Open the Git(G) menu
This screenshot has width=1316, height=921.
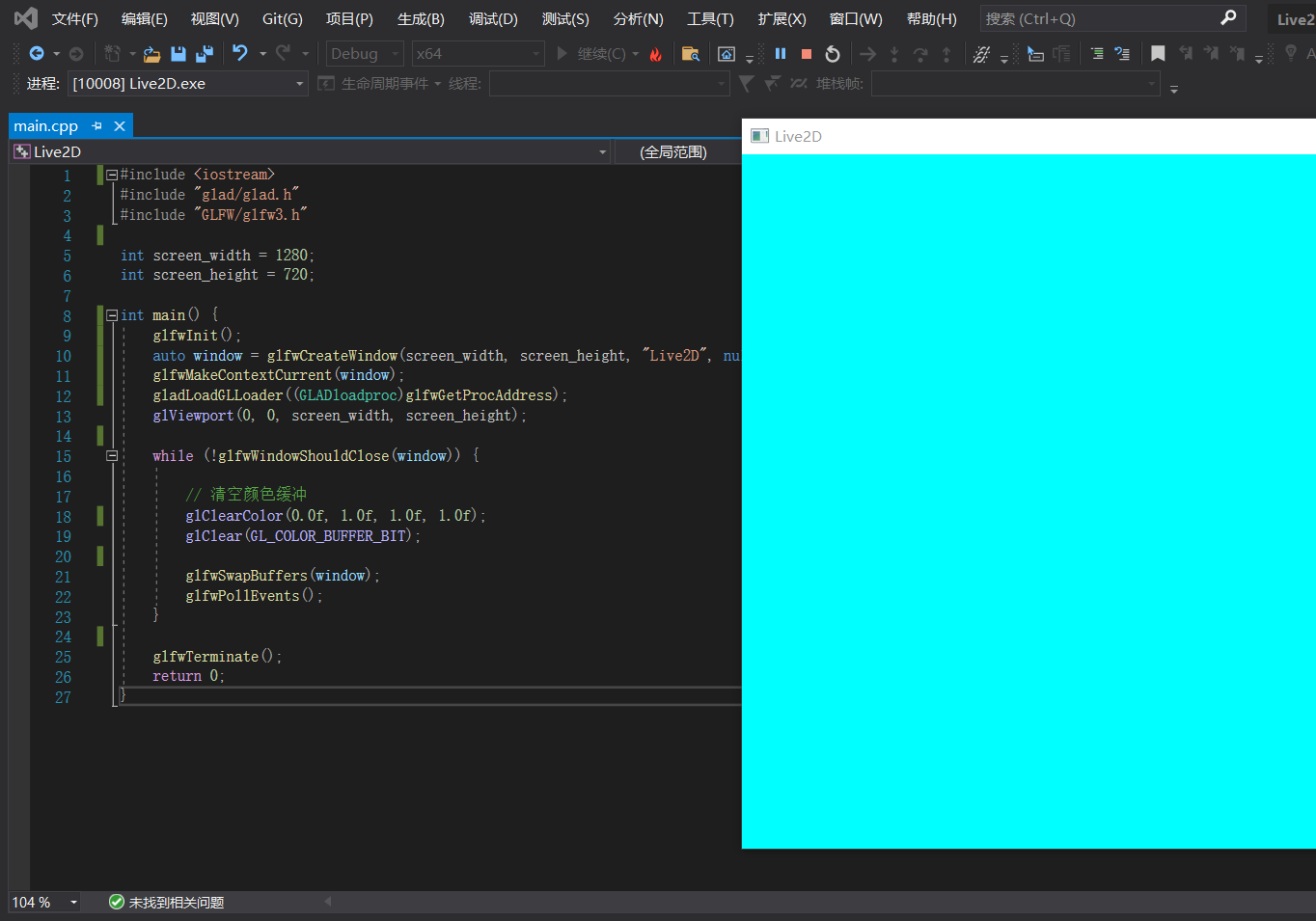[282, 19]
